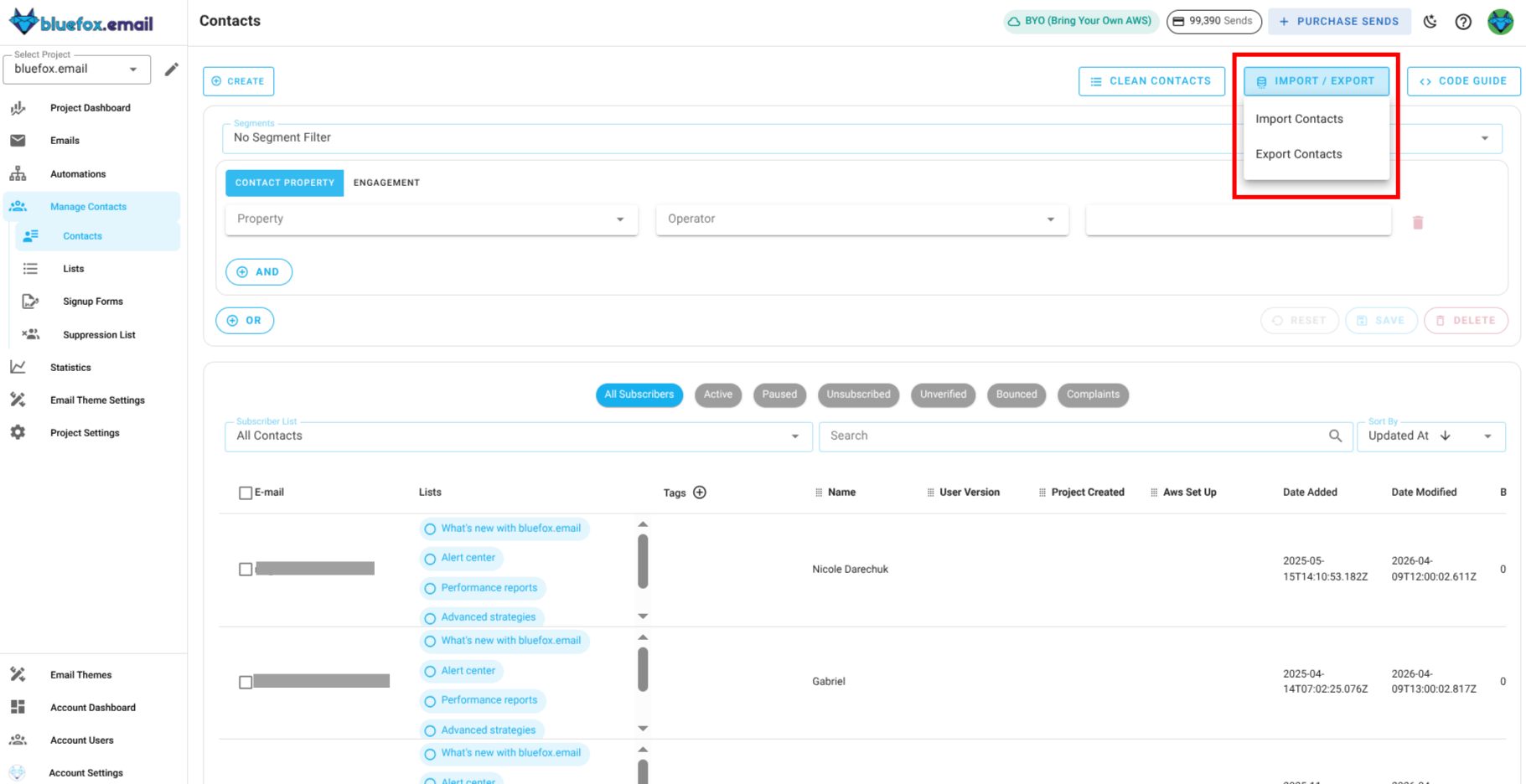This screenshot has height=784, width=1526.
Task: Choose Export Contacts from the menu
Action: [x=1299, y=154]
